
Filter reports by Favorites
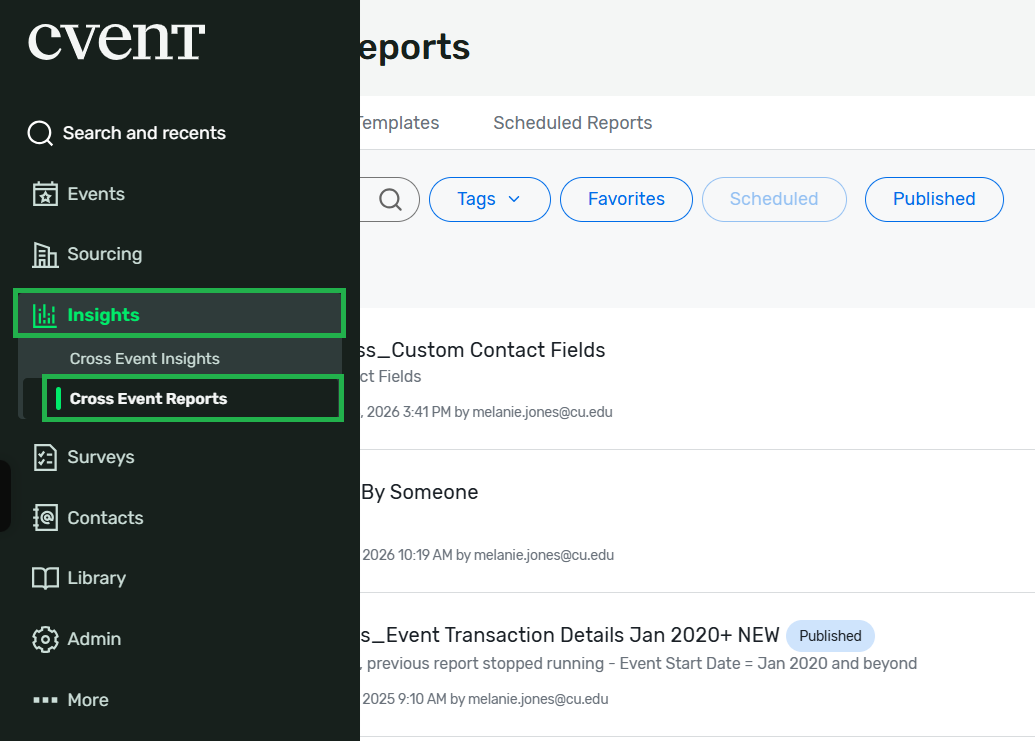[626, 199]
